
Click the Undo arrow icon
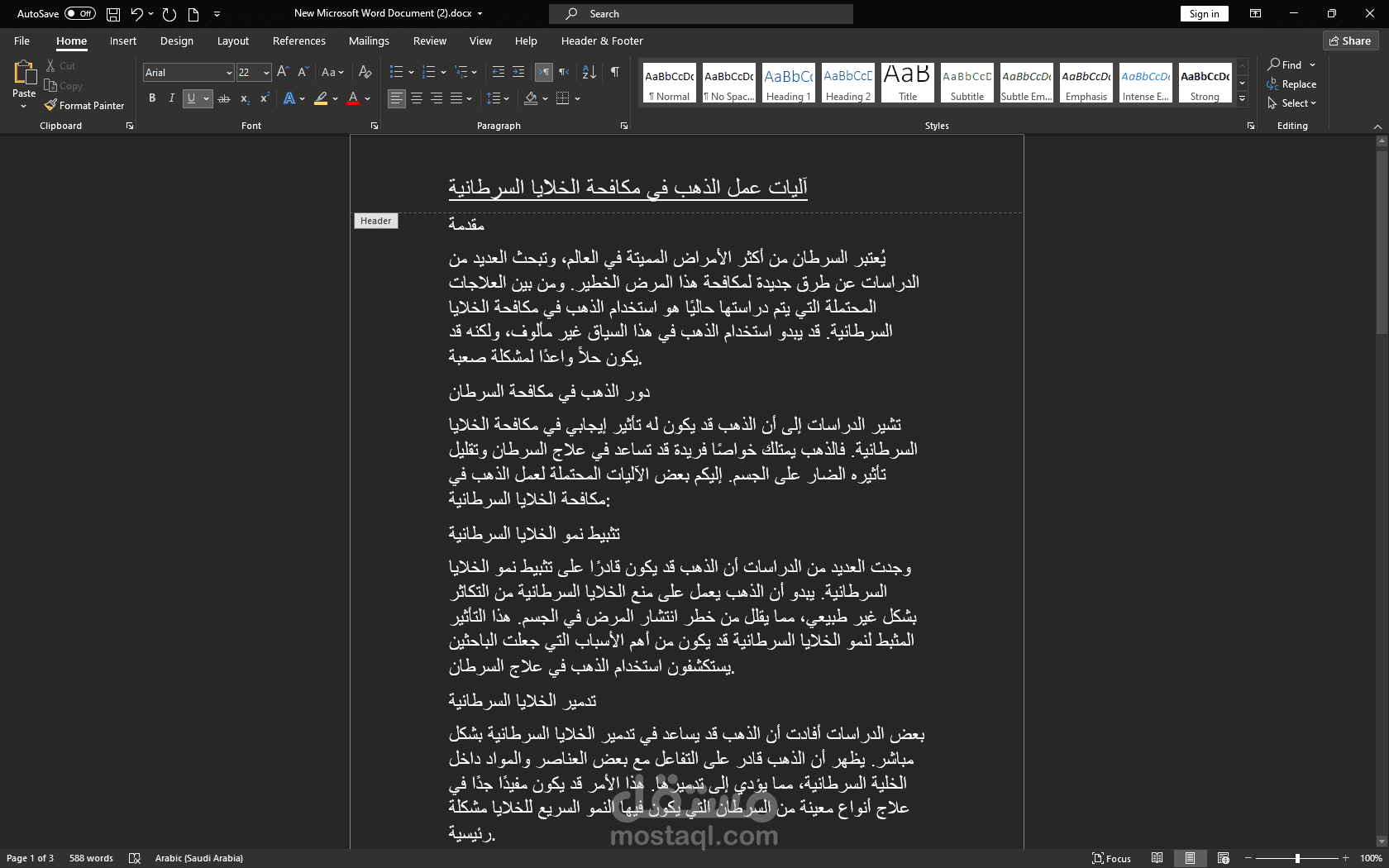136,14
